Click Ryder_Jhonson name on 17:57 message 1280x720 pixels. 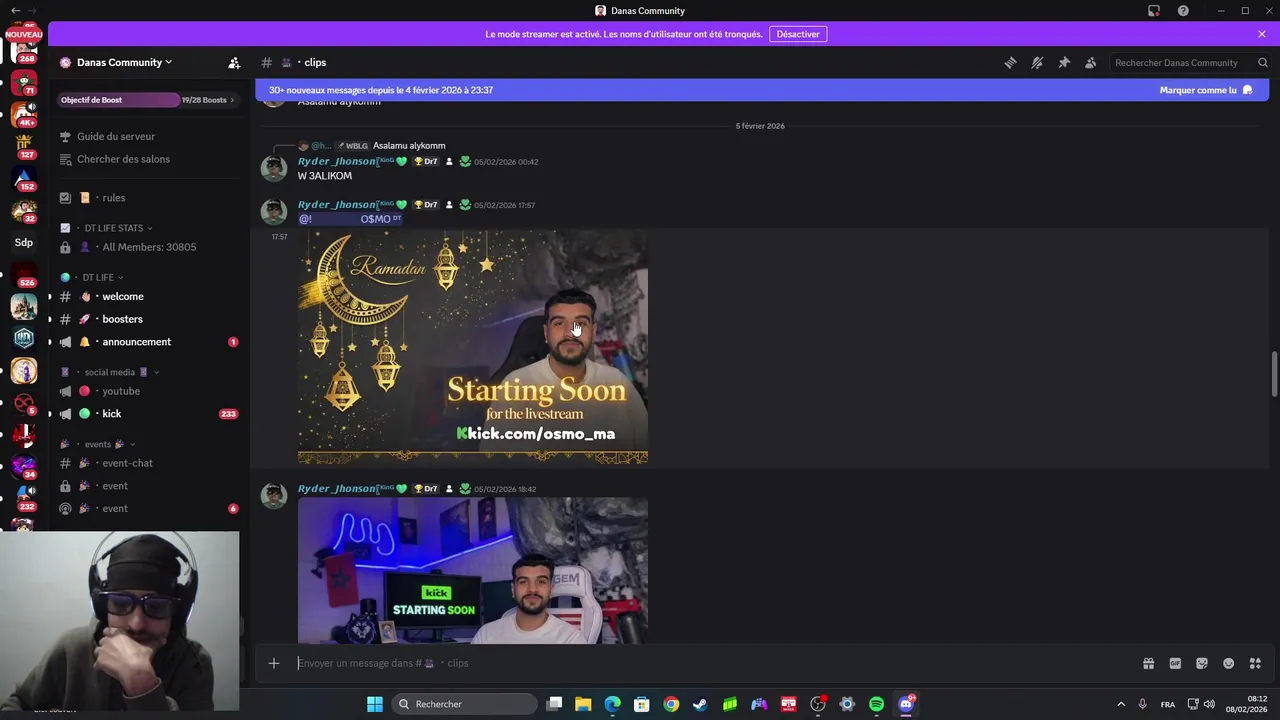337,205
